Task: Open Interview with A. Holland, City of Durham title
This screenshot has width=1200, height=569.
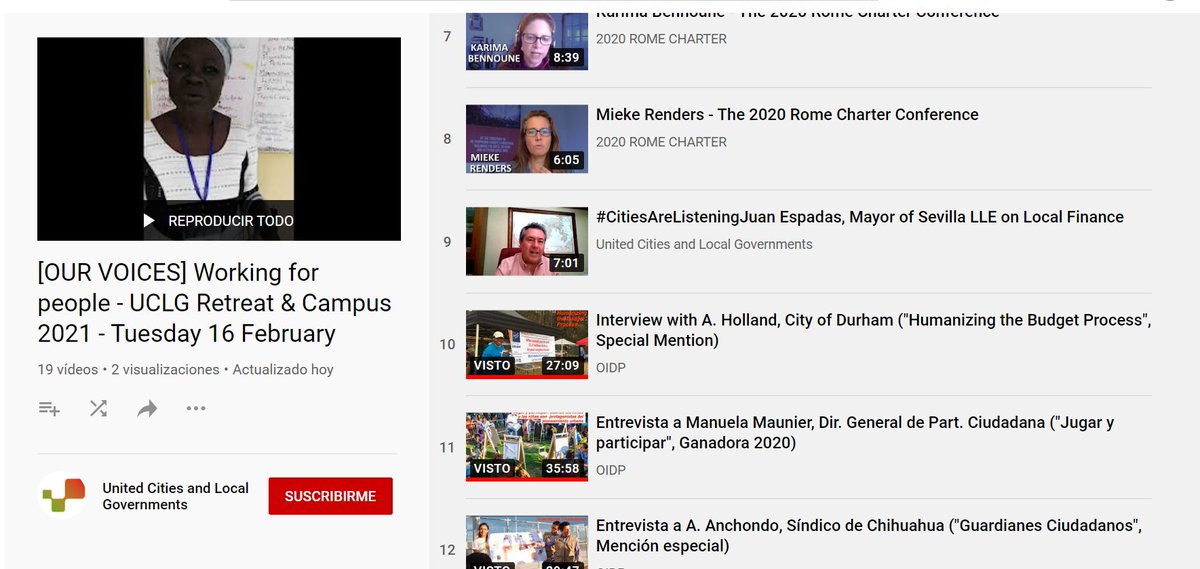Action: pos(873,330)
